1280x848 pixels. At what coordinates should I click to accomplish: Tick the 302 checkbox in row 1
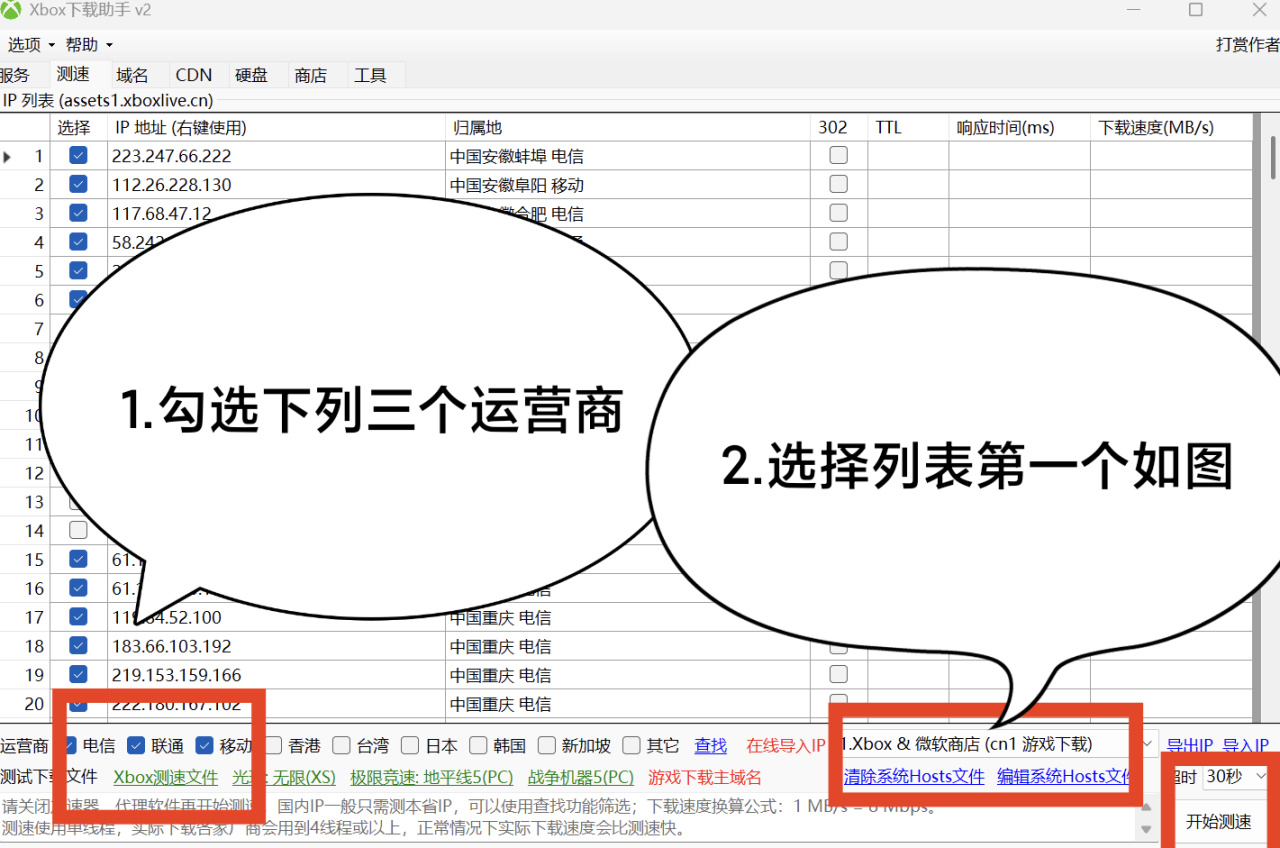click(x=838, y=155)
